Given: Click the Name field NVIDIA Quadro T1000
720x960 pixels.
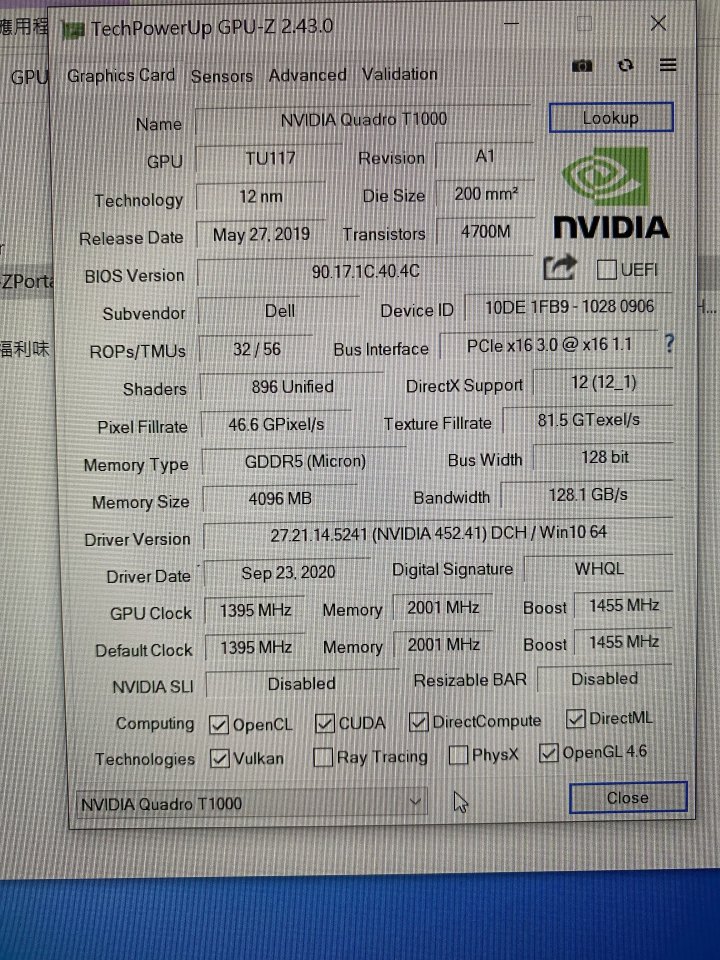Looking at the screenshot, I should 364,119.
